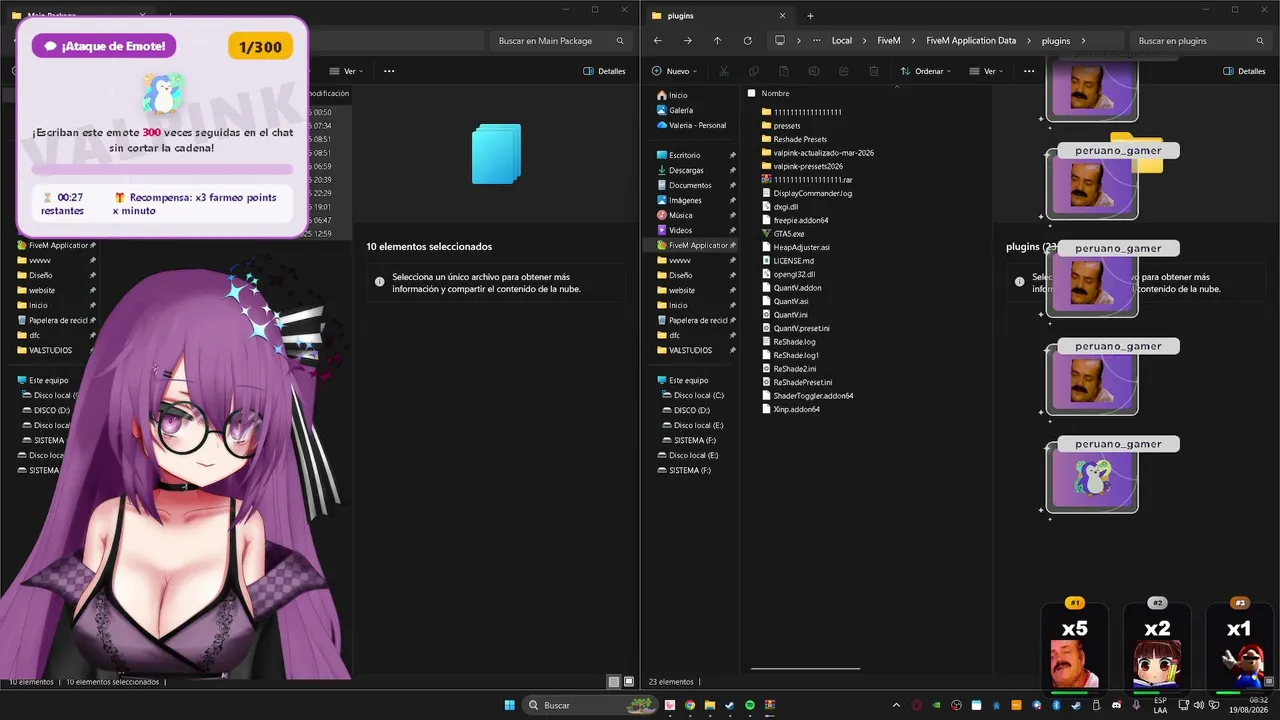Open WinRAR from the taskbar

click(x=770, y=705)
